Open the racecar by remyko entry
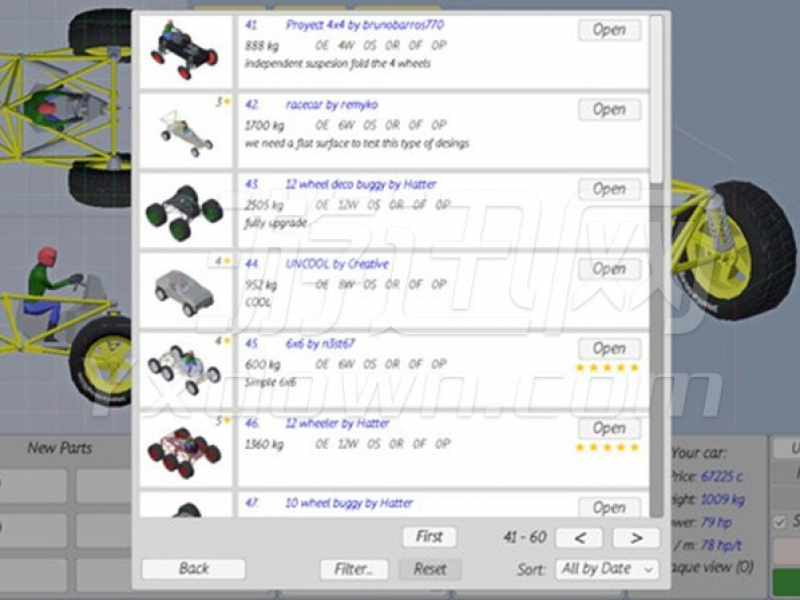 click(609, 110)
